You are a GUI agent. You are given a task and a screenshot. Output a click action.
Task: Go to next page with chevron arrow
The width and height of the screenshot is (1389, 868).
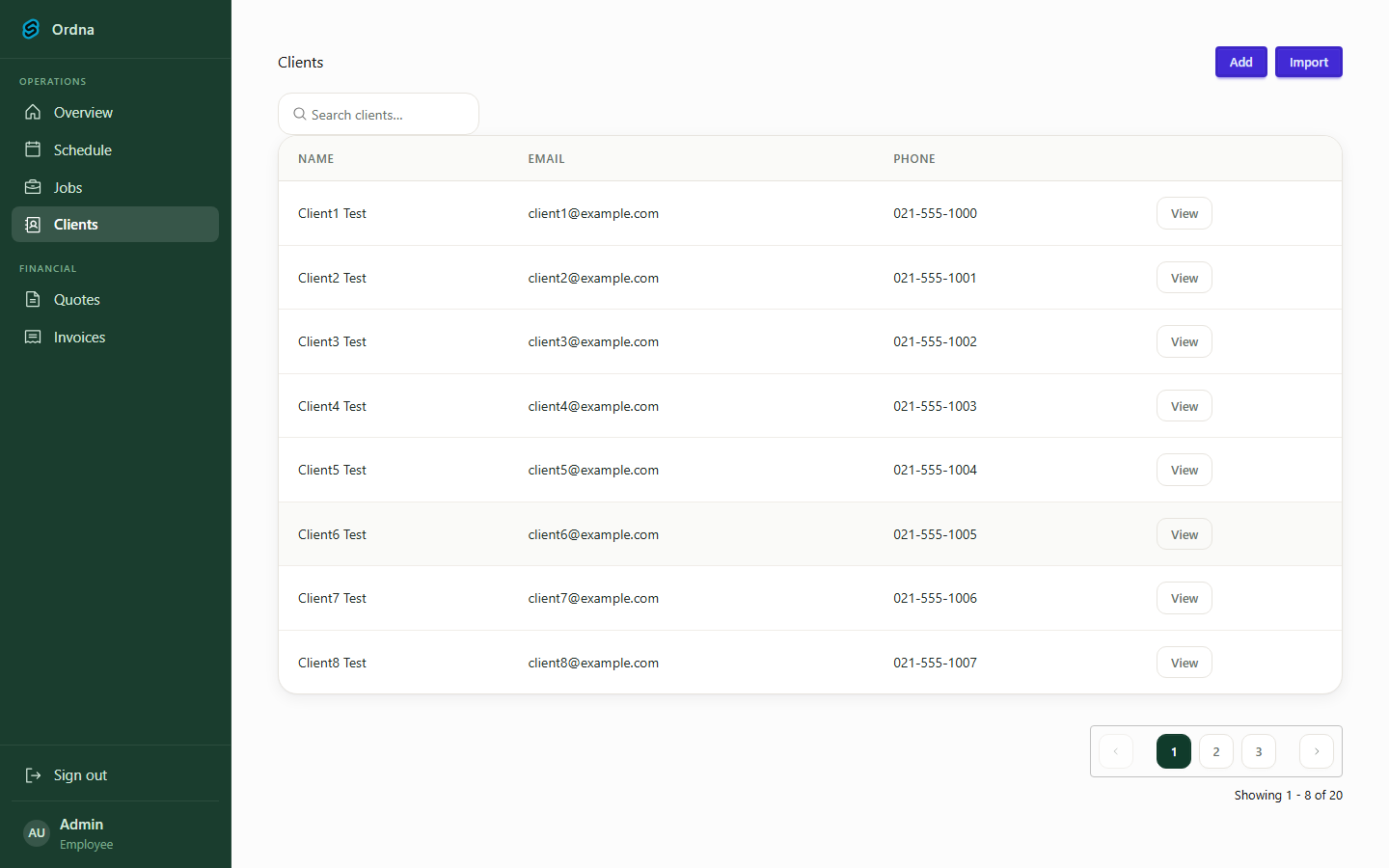click(1317, 751)
